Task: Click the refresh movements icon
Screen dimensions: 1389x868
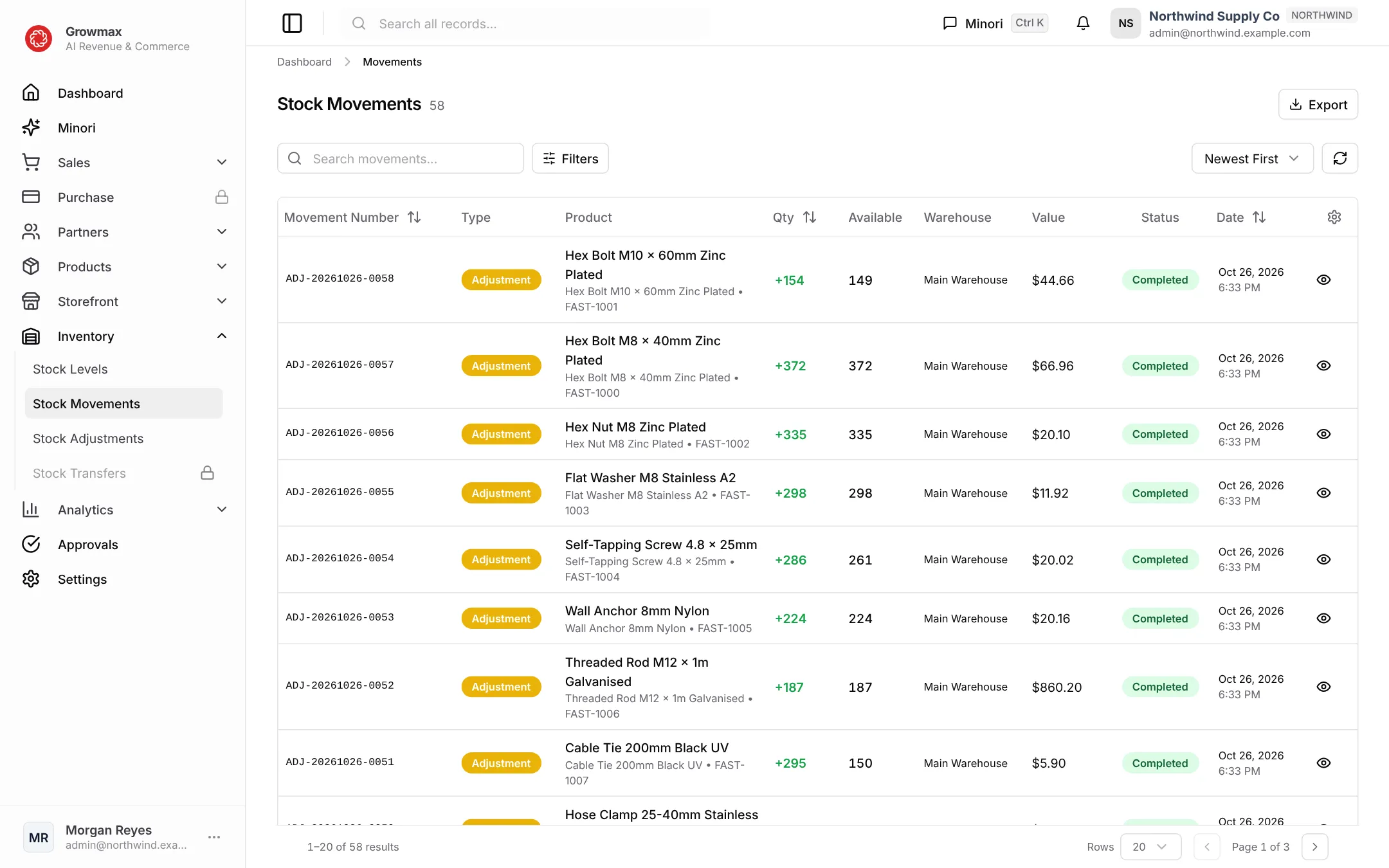Action: [1339, 158]
